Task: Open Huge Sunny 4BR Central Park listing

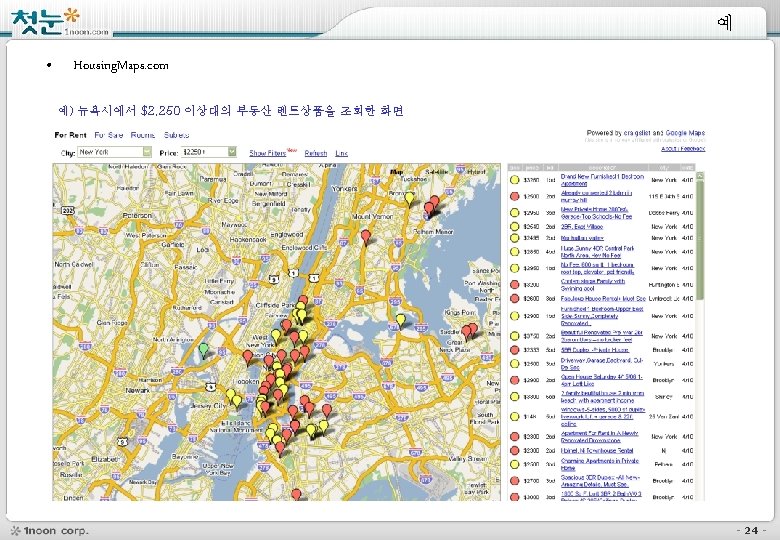Action: click(597, 252)
